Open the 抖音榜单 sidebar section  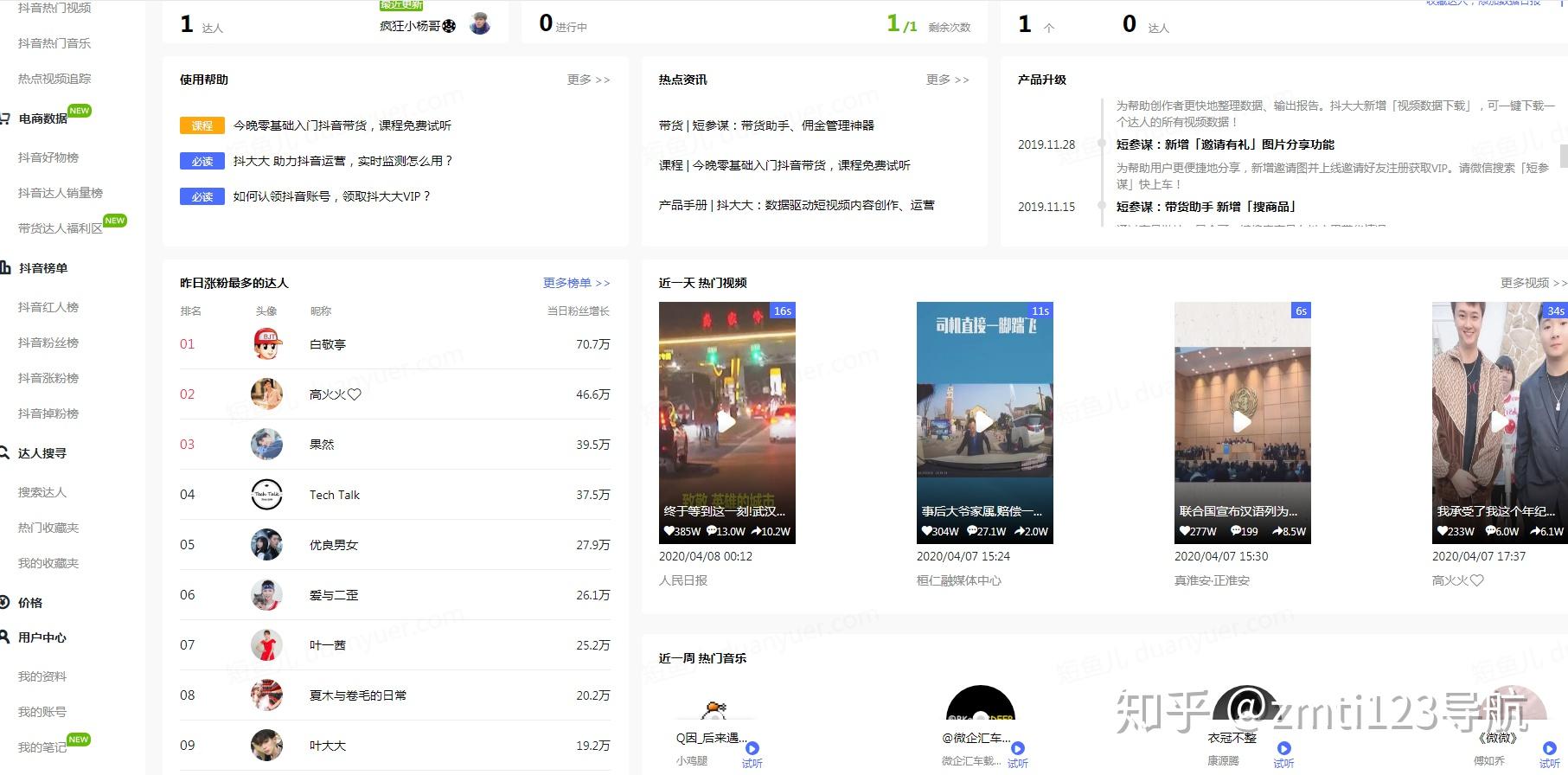tap(42, 268)
